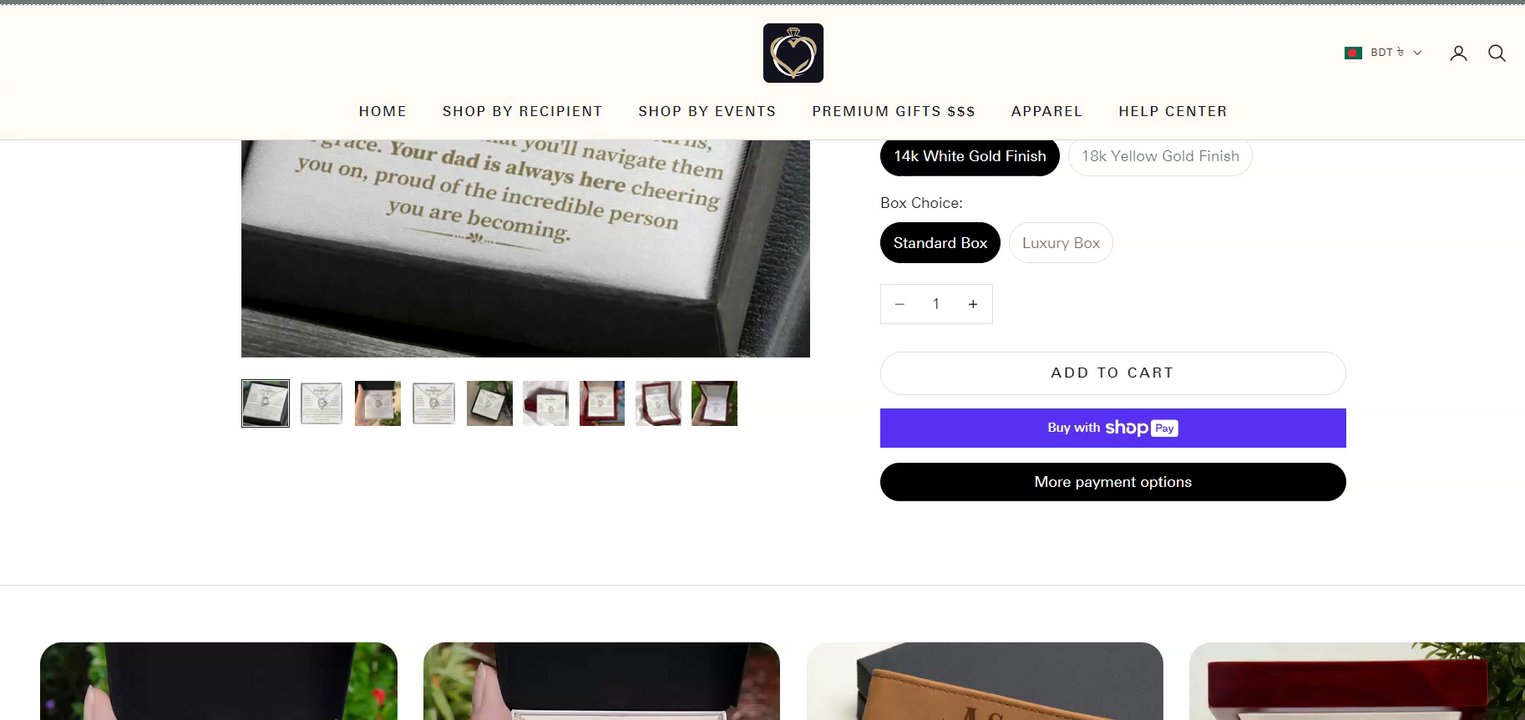The height and width of the screenshot is (720, 1525).
Task: Select the Standard Box option
Action: point(940,243)
